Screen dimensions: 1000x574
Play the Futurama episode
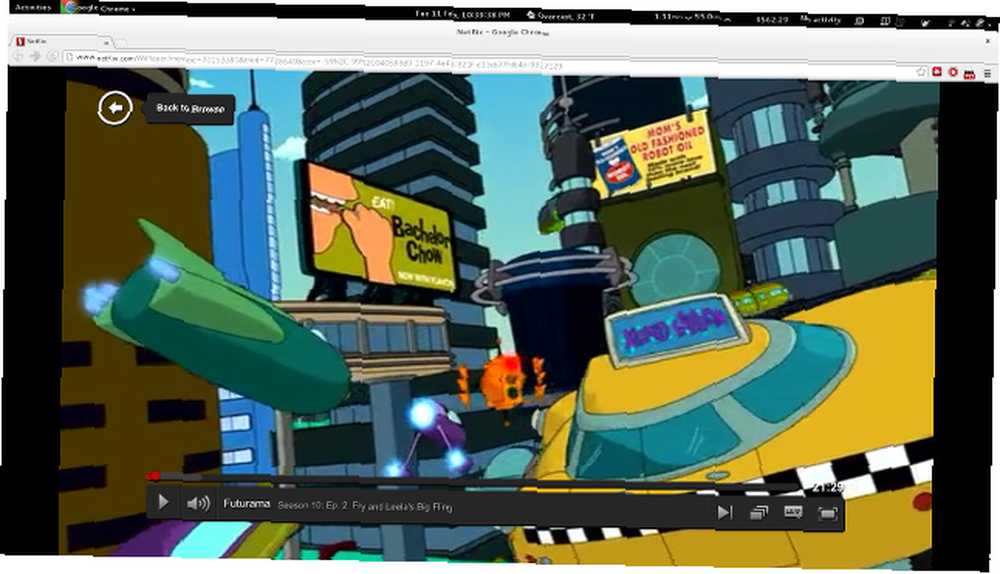click(163, 503)
